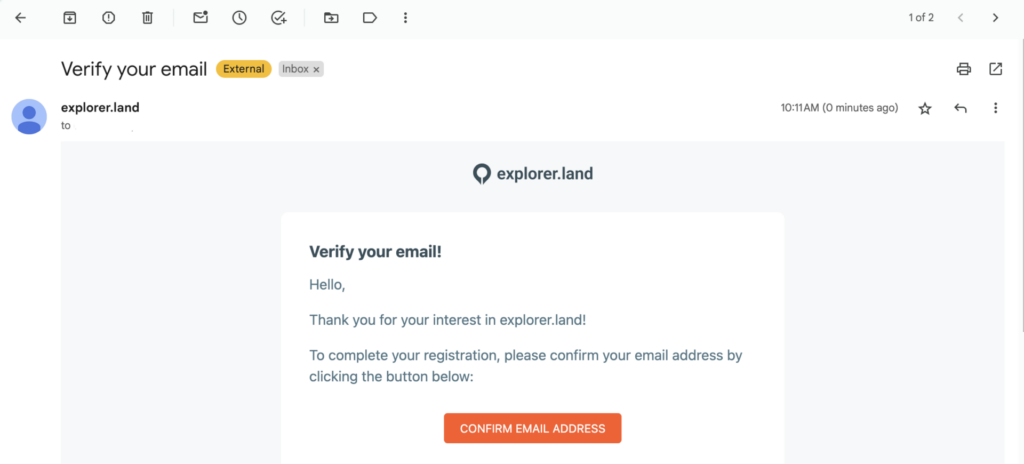This screenshot has height=464, width=1024.
Task: Open the toolbar More options menu
Action: [404, 18]
